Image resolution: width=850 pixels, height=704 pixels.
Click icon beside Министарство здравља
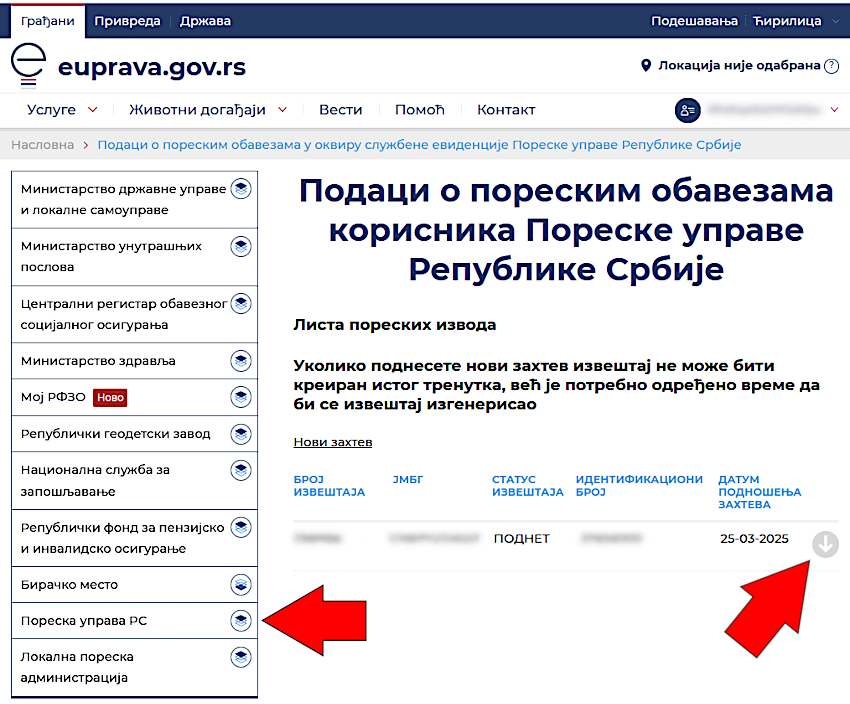coord(240,360)
